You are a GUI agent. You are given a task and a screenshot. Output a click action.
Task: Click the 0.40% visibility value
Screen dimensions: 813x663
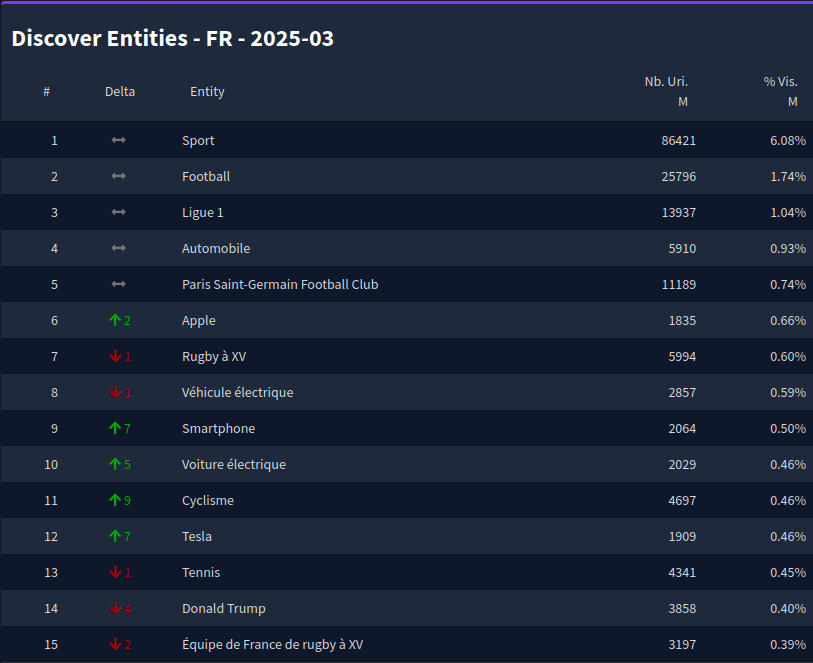pos(788,609)
